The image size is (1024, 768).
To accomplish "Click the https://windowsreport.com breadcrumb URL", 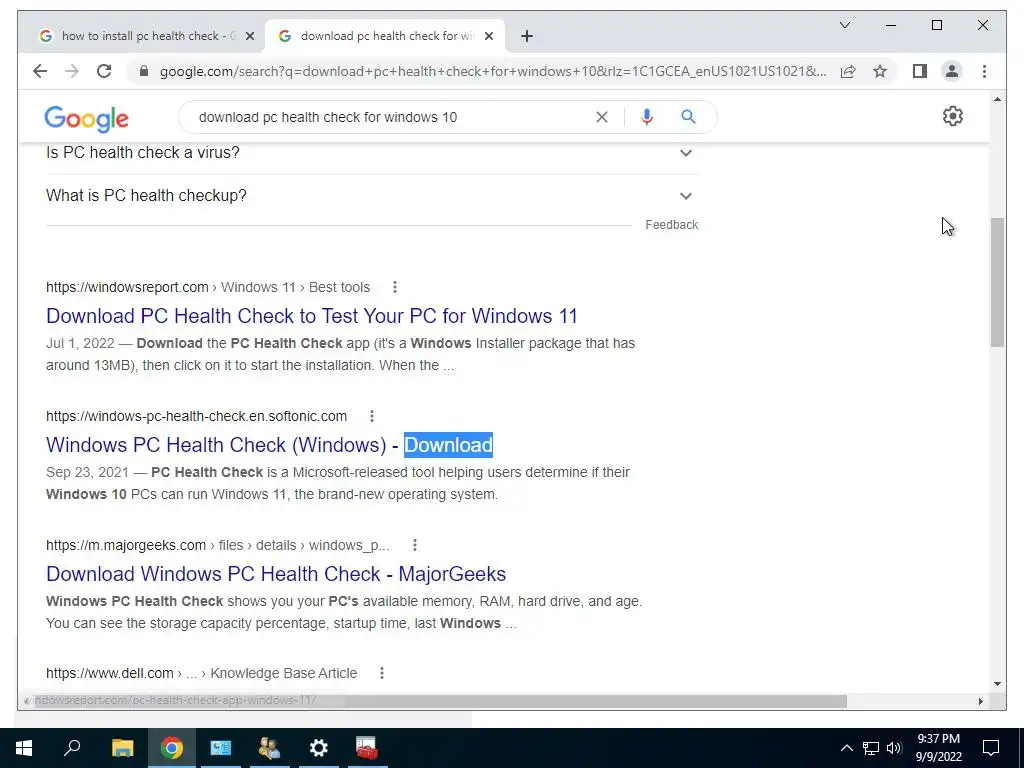I will click(127, 287).
